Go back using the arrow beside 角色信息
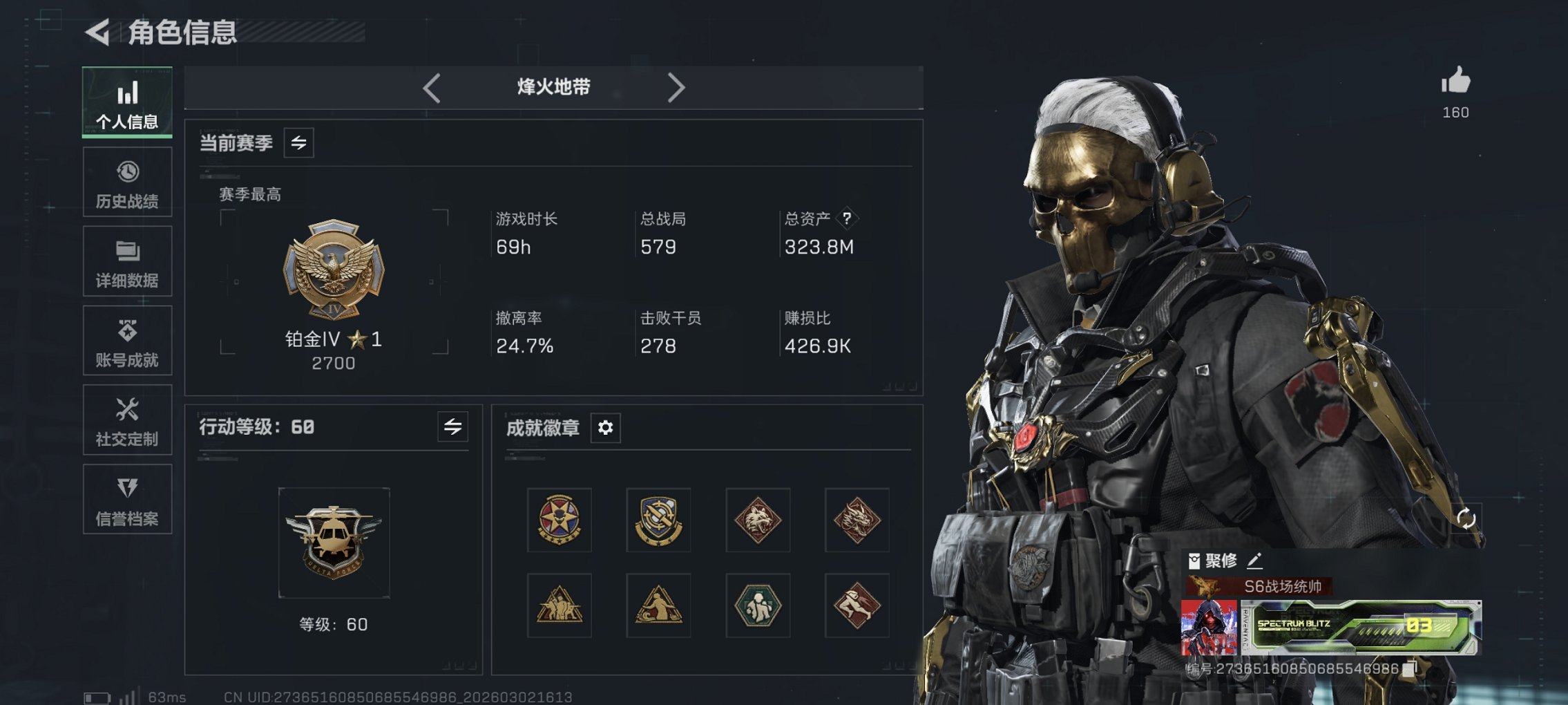Image resolution: width=1568 pixels, height=705 pixels. (97, 32)
